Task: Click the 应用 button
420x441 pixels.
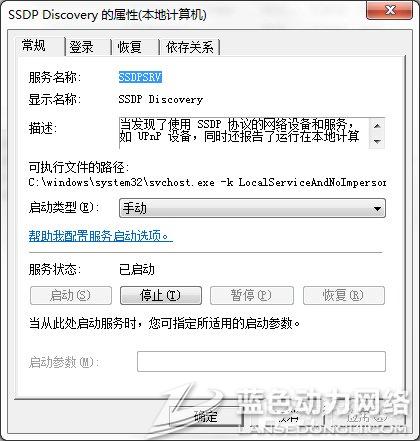Action: (367, 416)
